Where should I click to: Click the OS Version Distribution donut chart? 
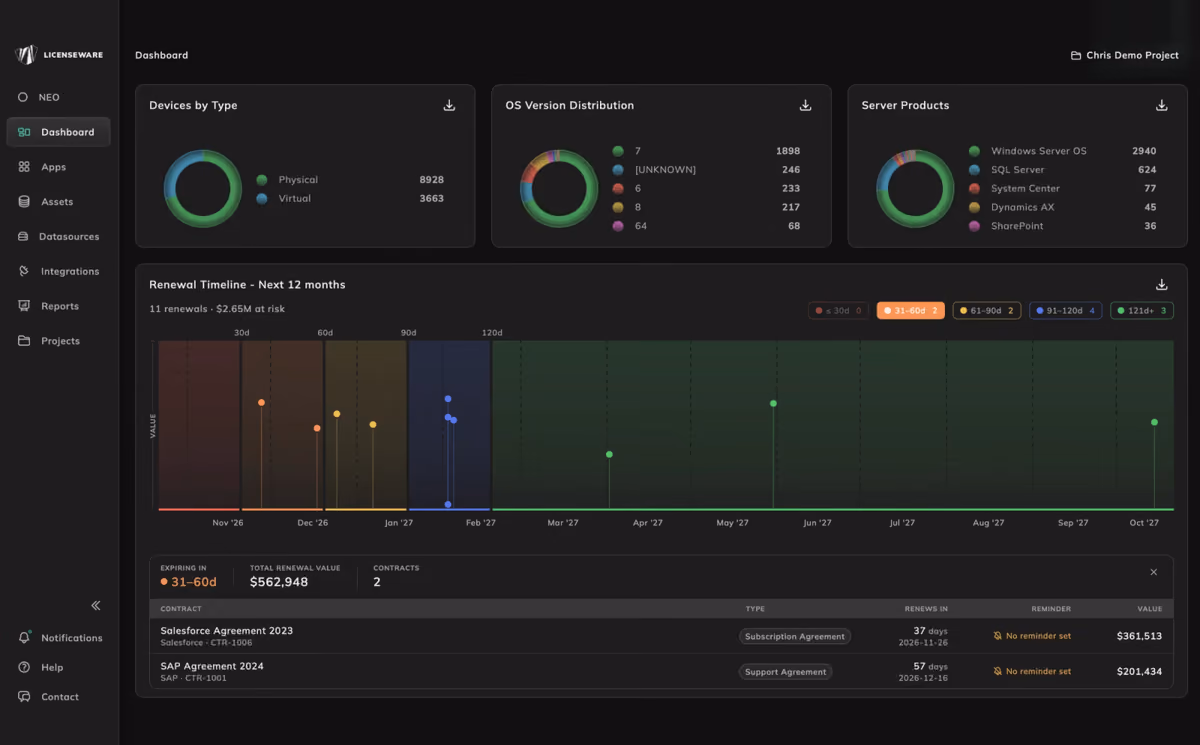coord(559,189)
